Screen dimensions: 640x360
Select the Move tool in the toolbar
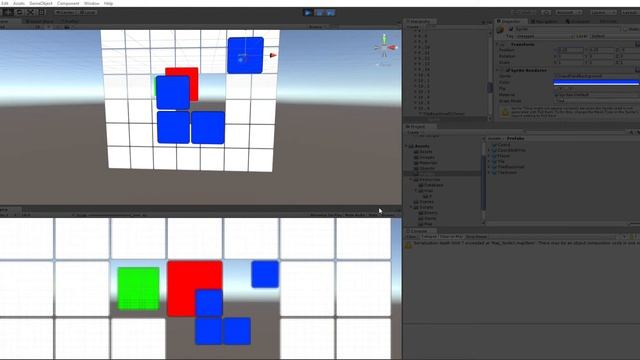8,12
